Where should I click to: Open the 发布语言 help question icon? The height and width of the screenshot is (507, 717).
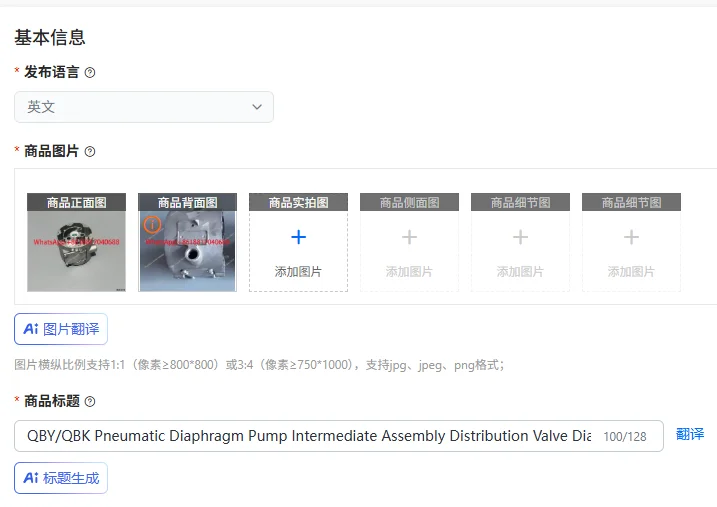coord(90,73)
